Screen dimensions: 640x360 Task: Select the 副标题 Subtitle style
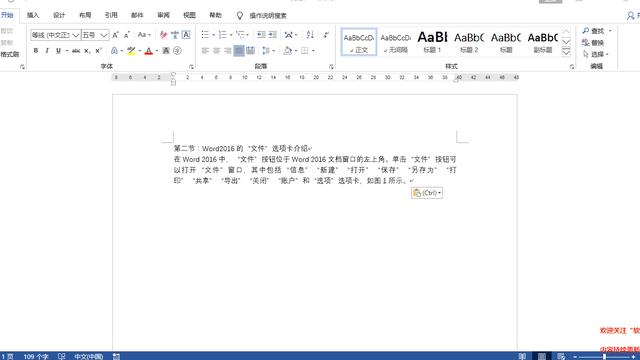click(542, 42)
